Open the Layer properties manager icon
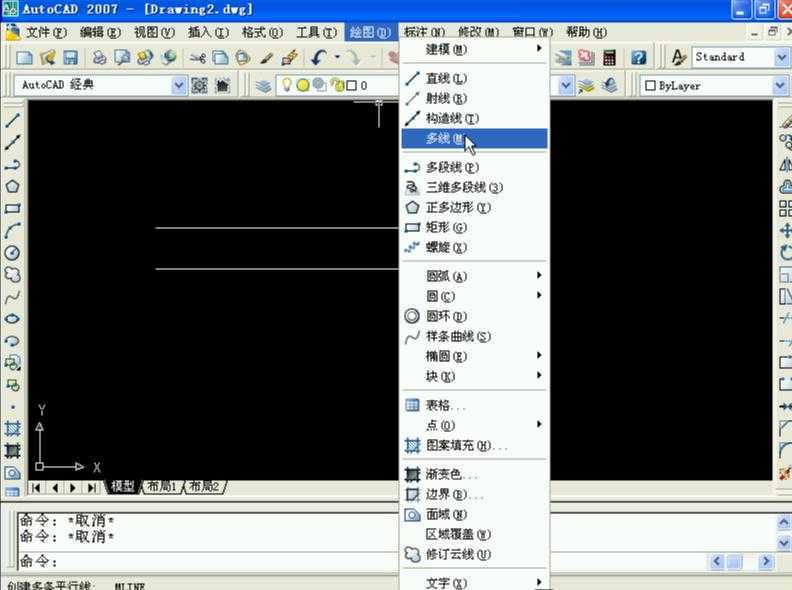 click(263, 86)
